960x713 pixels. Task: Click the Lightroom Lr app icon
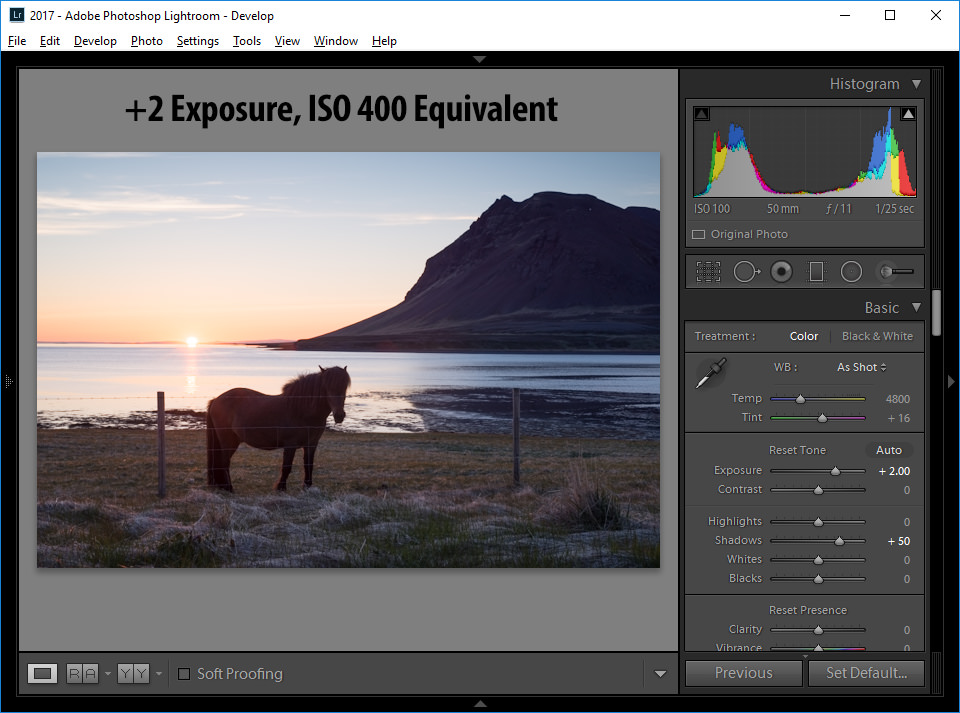pos(17,15)
